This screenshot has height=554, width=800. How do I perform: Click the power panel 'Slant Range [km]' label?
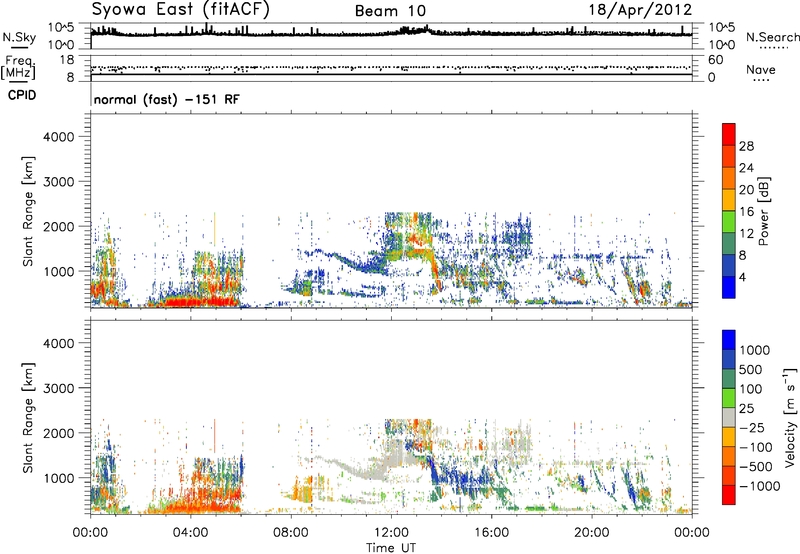coord(28,211)
